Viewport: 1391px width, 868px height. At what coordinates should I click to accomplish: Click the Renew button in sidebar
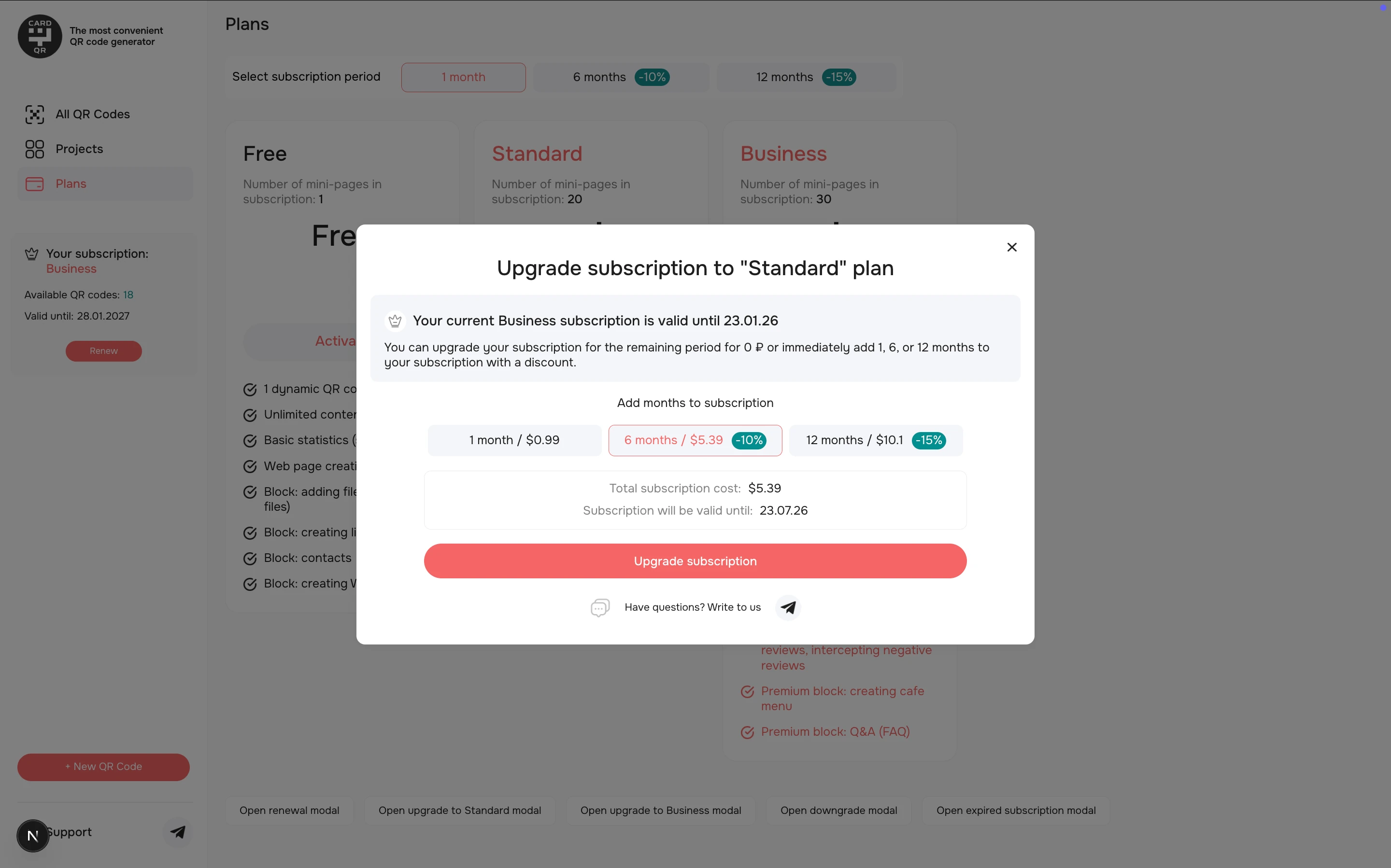coord(103,351)
